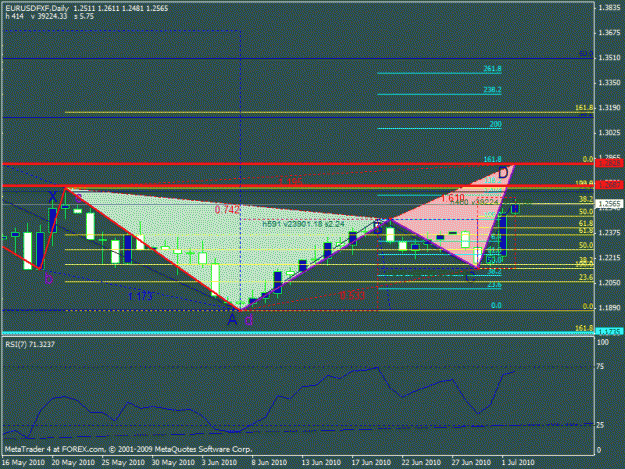Click the 20 May 2010 date label

point(73,462)
